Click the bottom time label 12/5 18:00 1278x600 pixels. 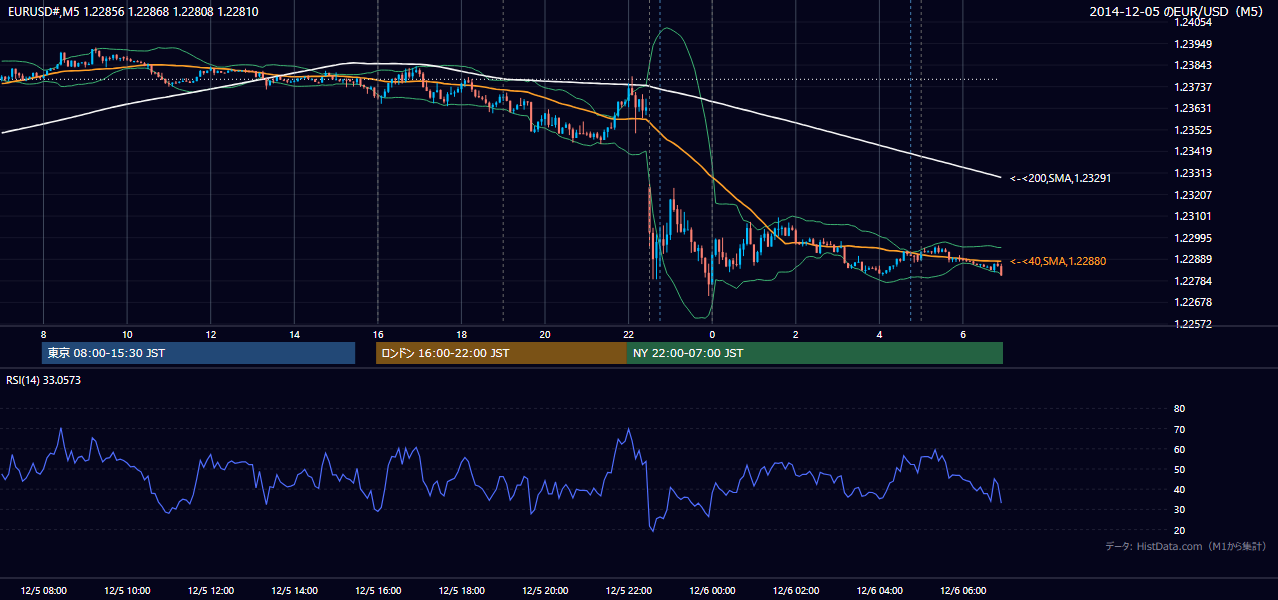[461, 591]
